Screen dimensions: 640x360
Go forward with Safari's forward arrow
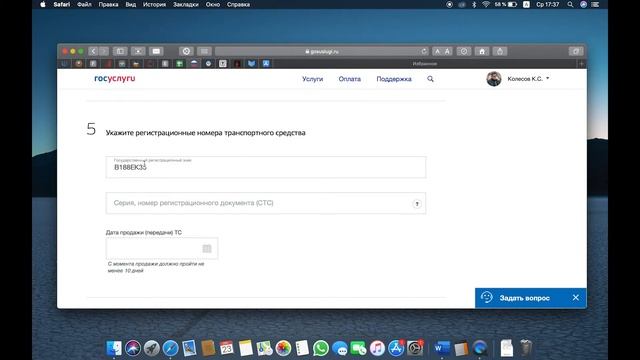coord(104,51)
